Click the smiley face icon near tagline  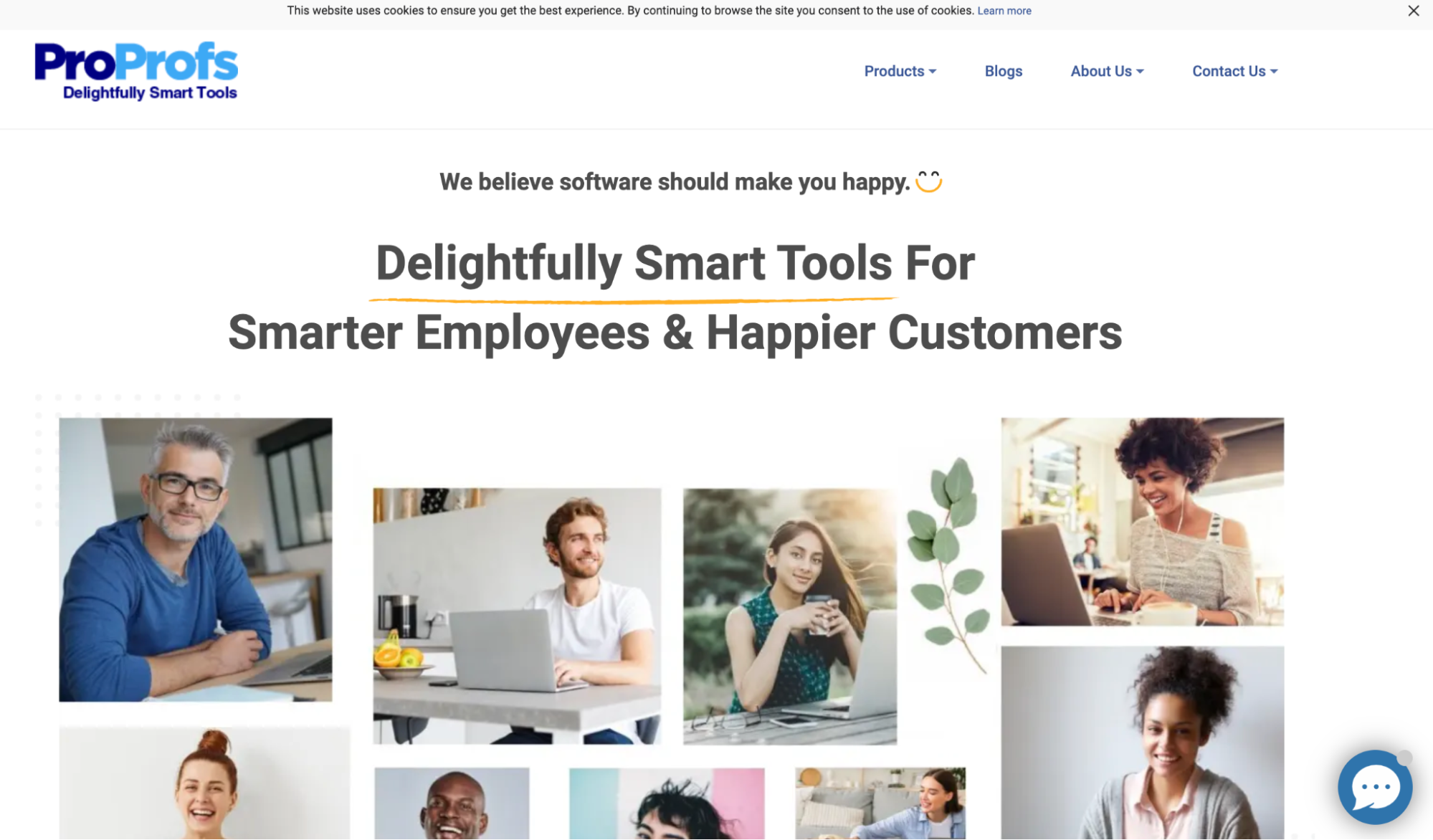coord(928,181)
